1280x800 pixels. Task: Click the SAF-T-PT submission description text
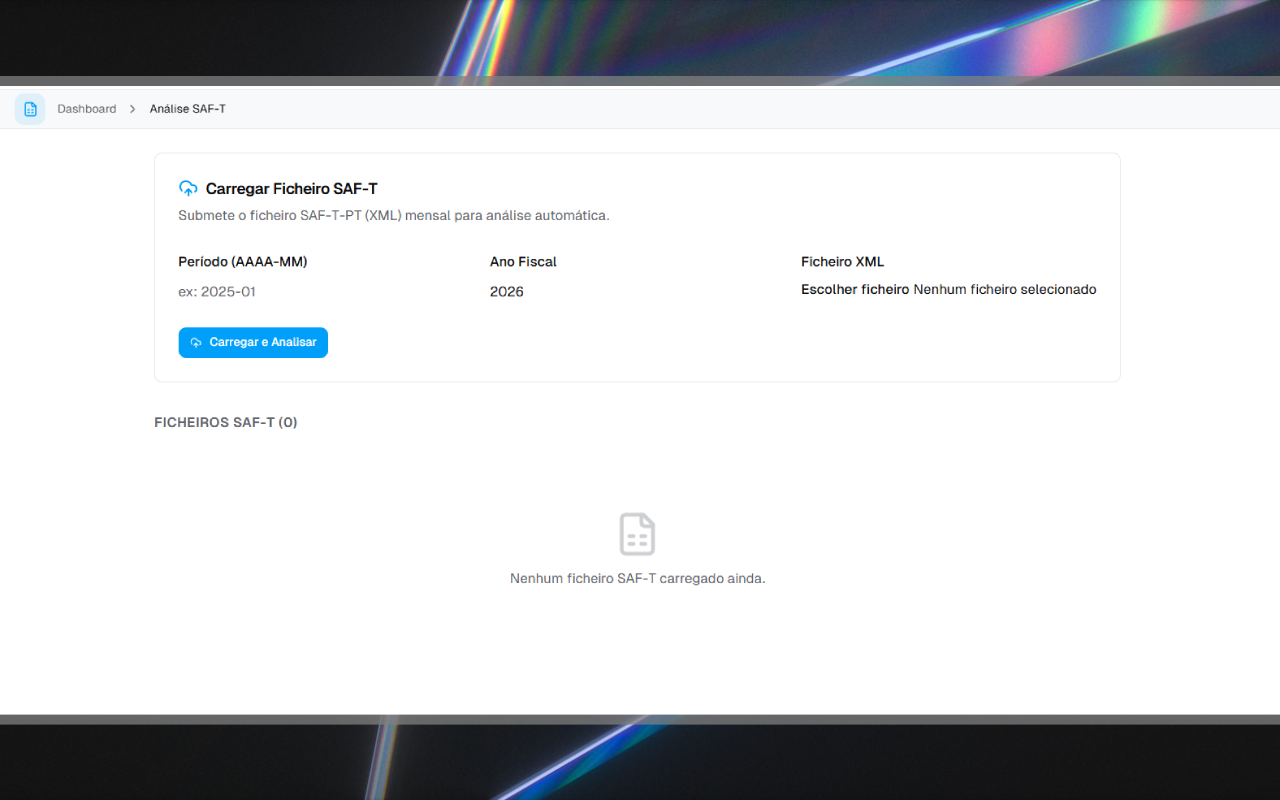393,215
